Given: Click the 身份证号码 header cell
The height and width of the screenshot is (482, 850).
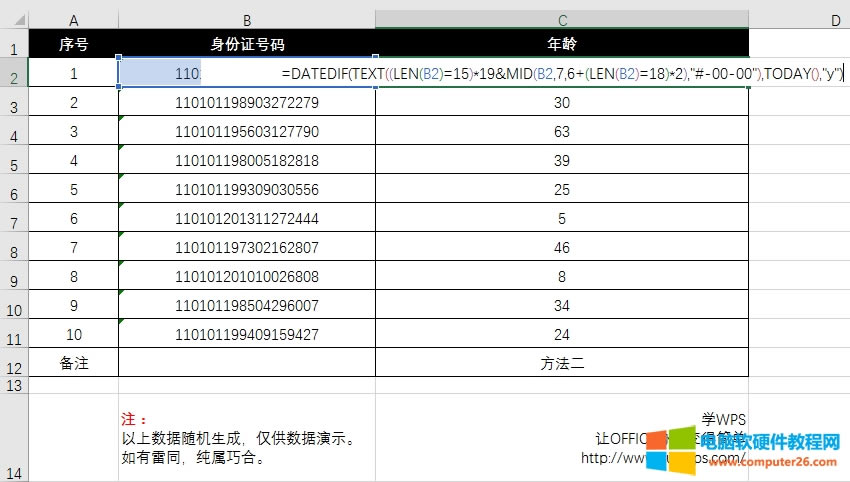Looking at the screenshot, I should tap(247, 44).
